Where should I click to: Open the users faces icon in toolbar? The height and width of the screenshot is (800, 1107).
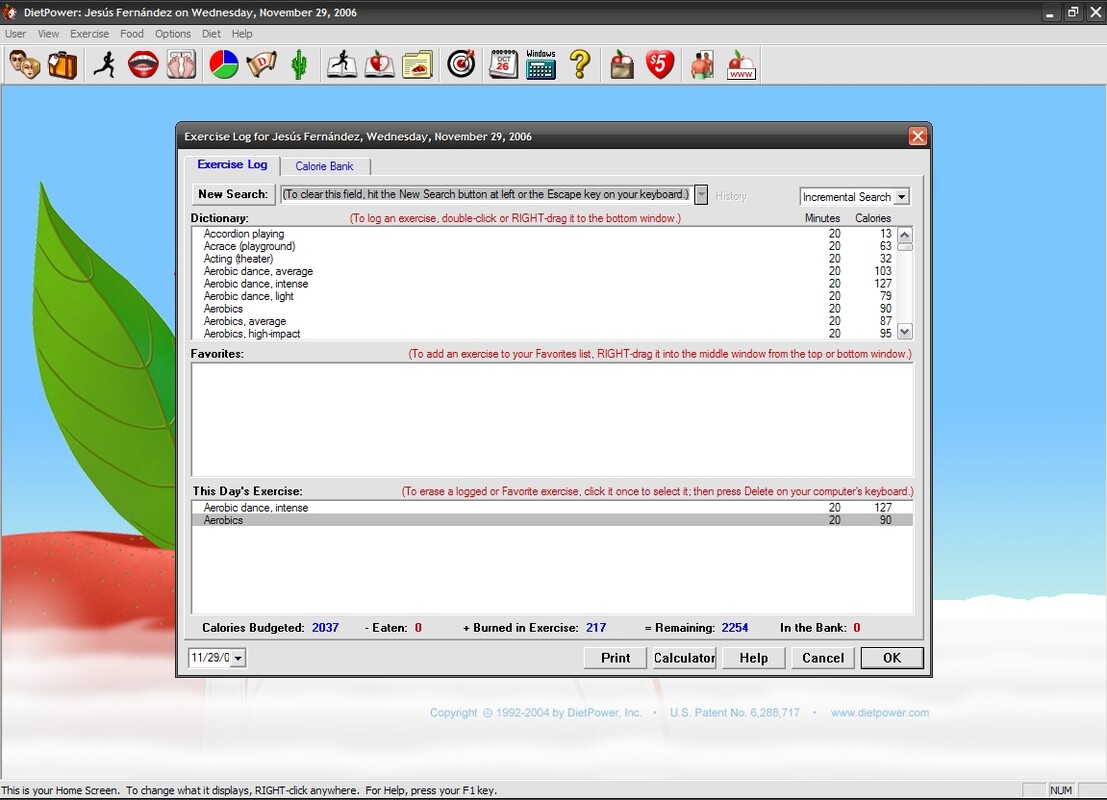pos(25,65)
